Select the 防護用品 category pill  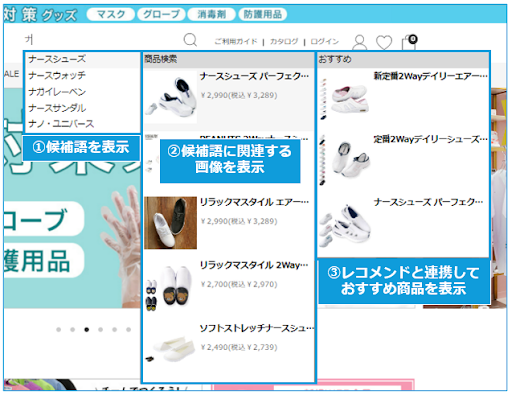point(263,14)
